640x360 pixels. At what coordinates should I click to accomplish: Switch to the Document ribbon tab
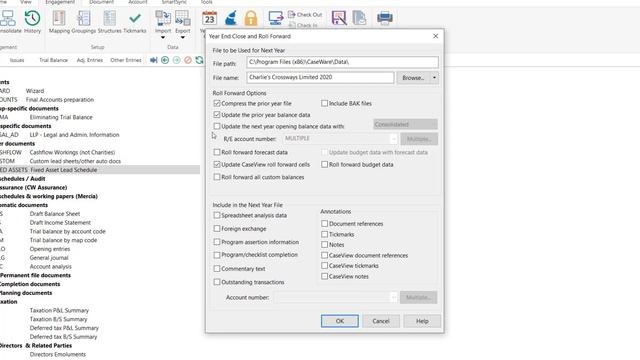[x=102, y=2]
